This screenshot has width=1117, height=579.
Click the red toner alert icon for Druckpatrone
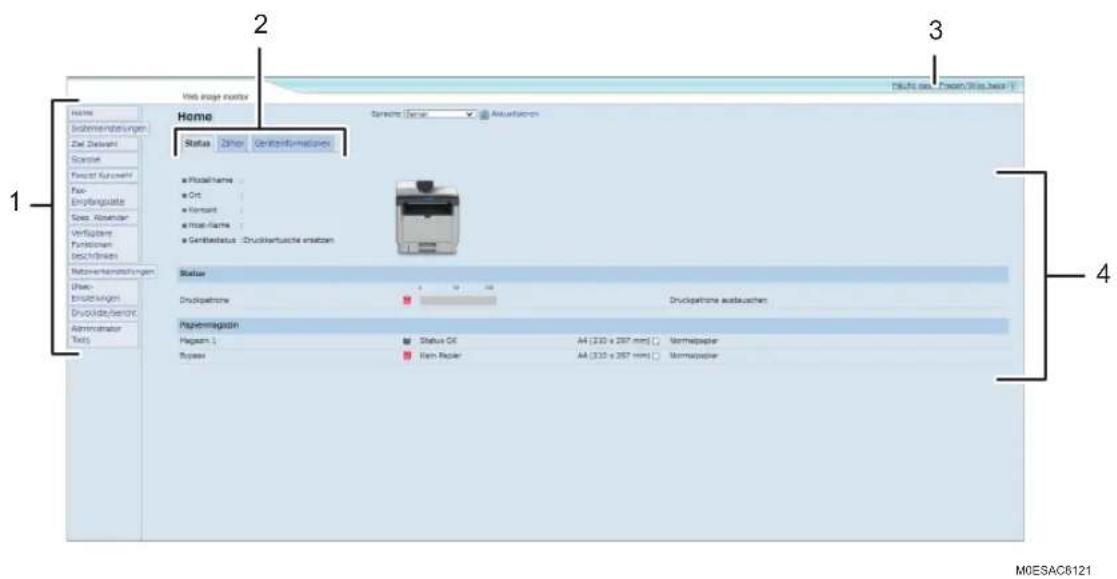click(407, 301)
